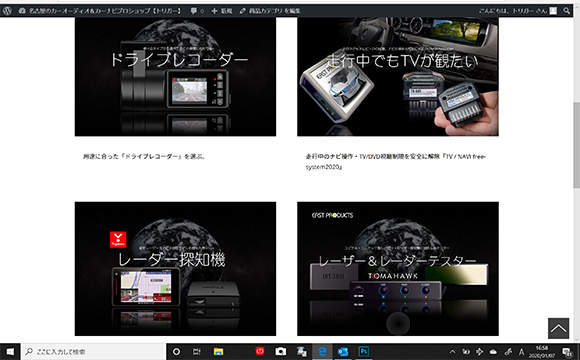Image resolution: width=580 pixels, height=360 pixels.
Task: Open Photoshop from the taskbar
Action: pos(364,351)
